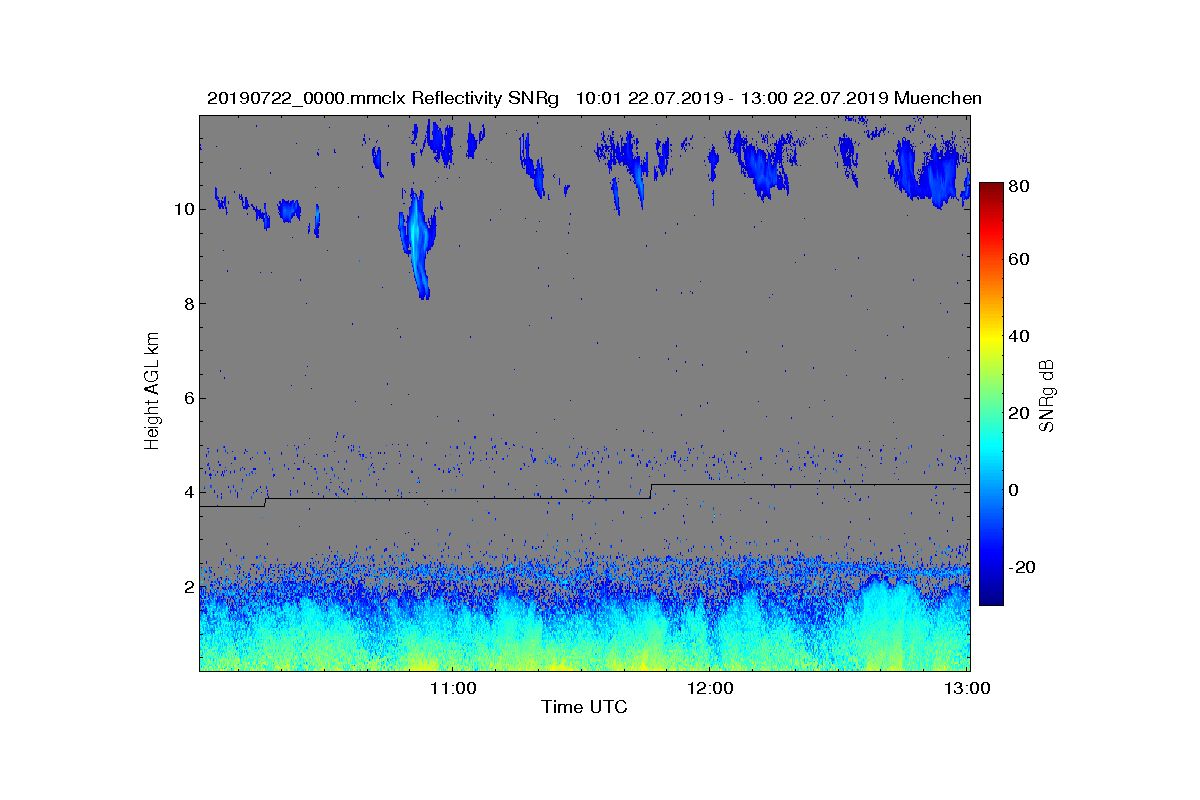
Task: Click colorbar value 40
Action: 1020,336
